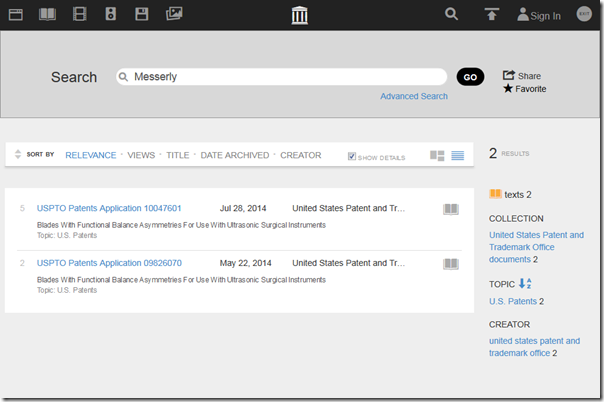Image resolution: width=604 pixels, height=402 pixels.
Task: Click the round EXIT button
Action: click(x=584, y=14)
